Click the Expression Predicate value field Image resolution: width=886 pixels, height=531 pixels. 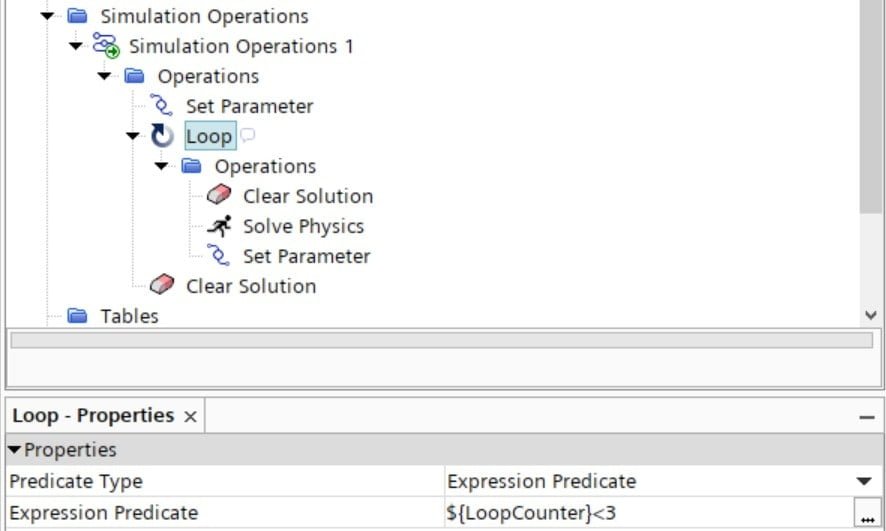point(649,513)
